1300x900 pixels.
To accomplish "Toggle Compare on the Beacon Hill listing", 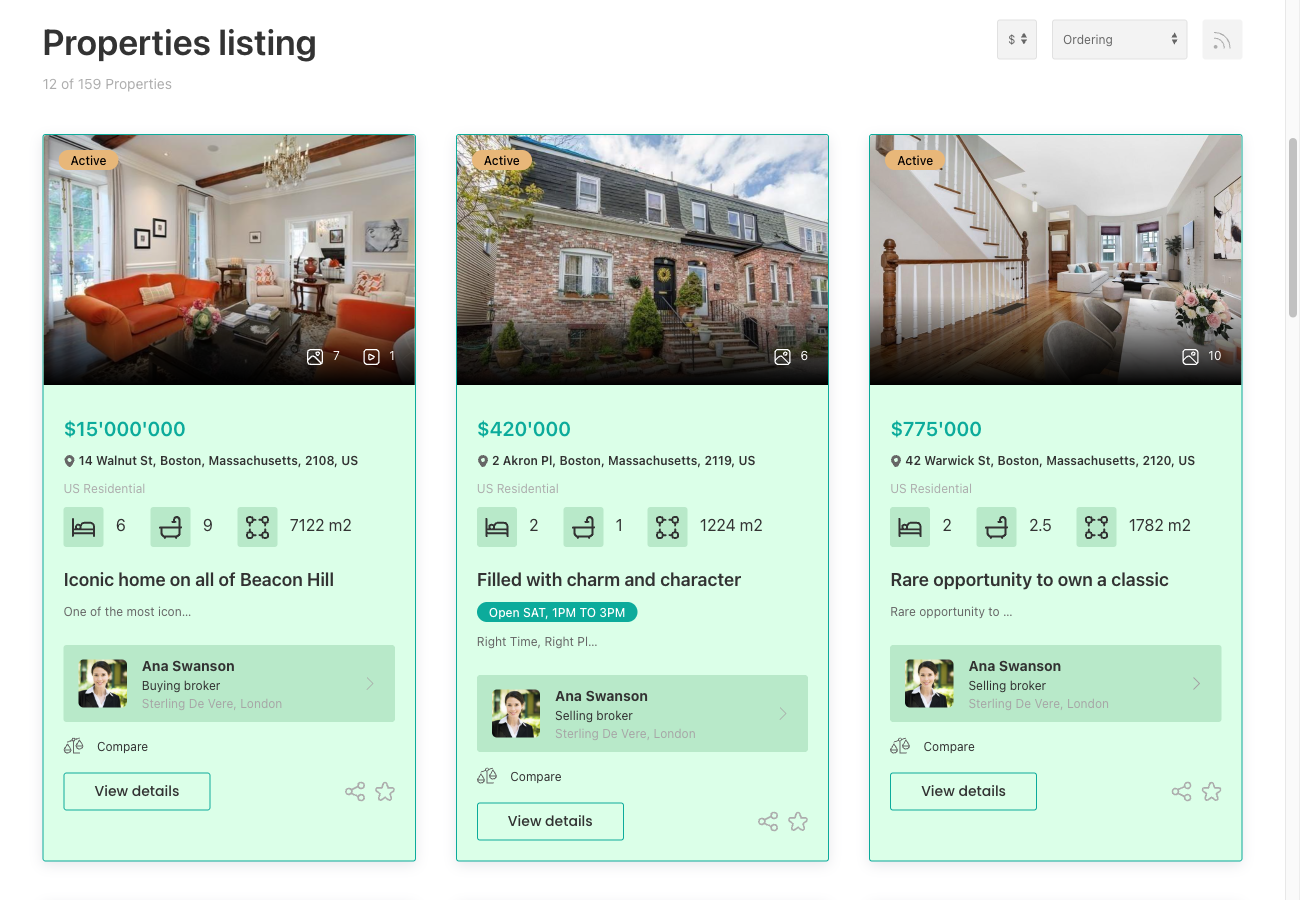I will pyautogui.click(x=106, y=746).
